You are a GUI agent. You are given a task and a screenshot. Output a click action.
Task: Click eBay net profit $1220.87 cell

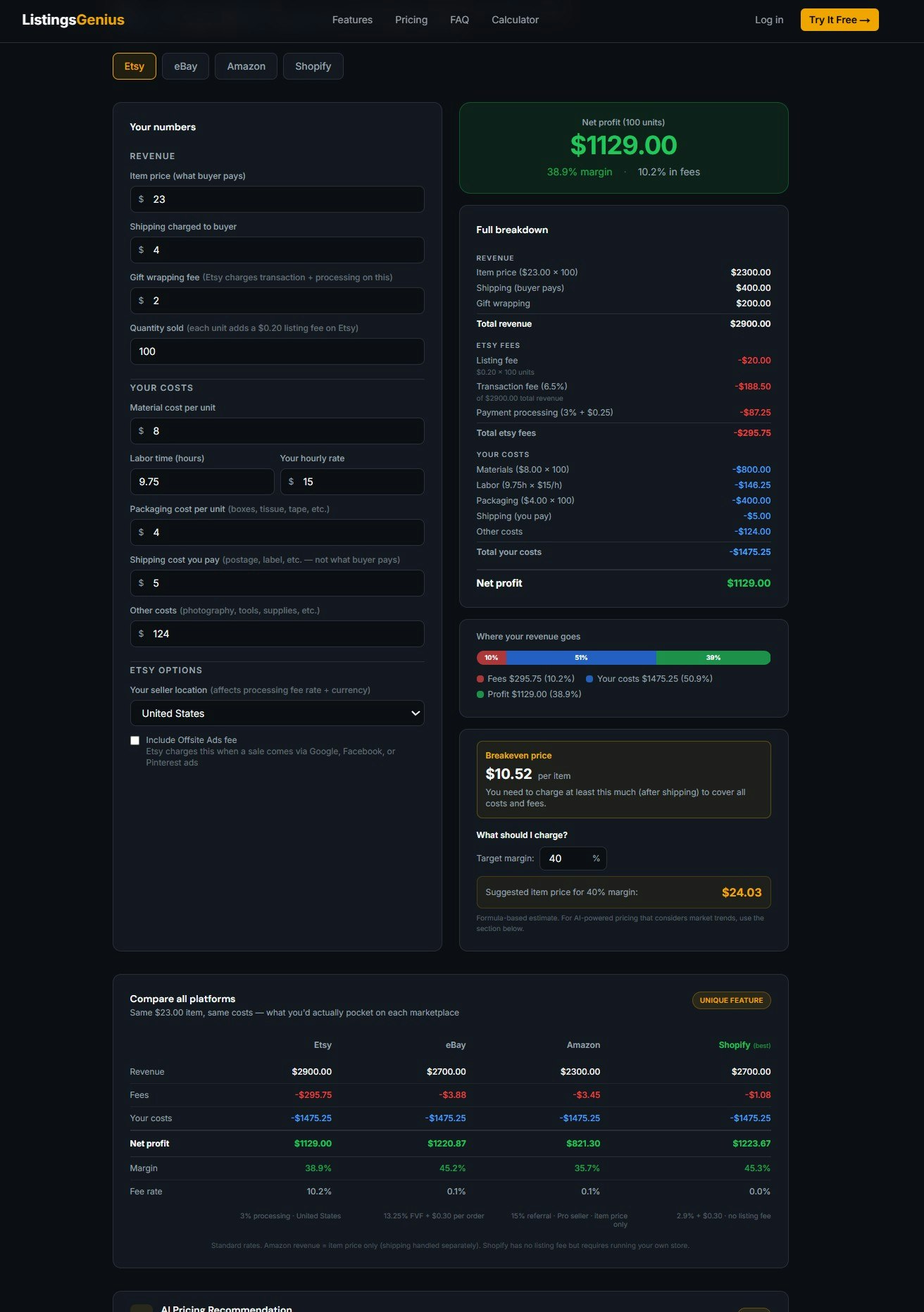click(447, 1144)
